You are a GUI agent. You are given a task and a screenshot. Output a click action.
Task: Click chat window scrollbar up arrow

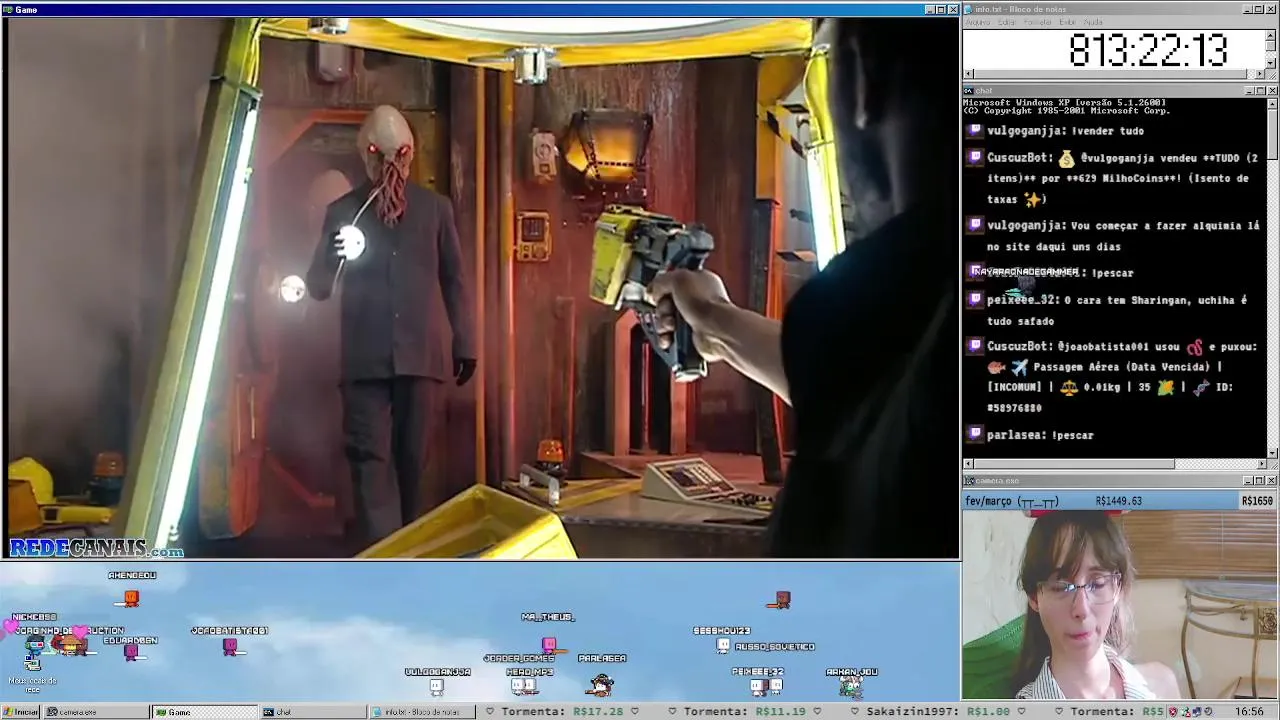click(x=1272, y=103)
